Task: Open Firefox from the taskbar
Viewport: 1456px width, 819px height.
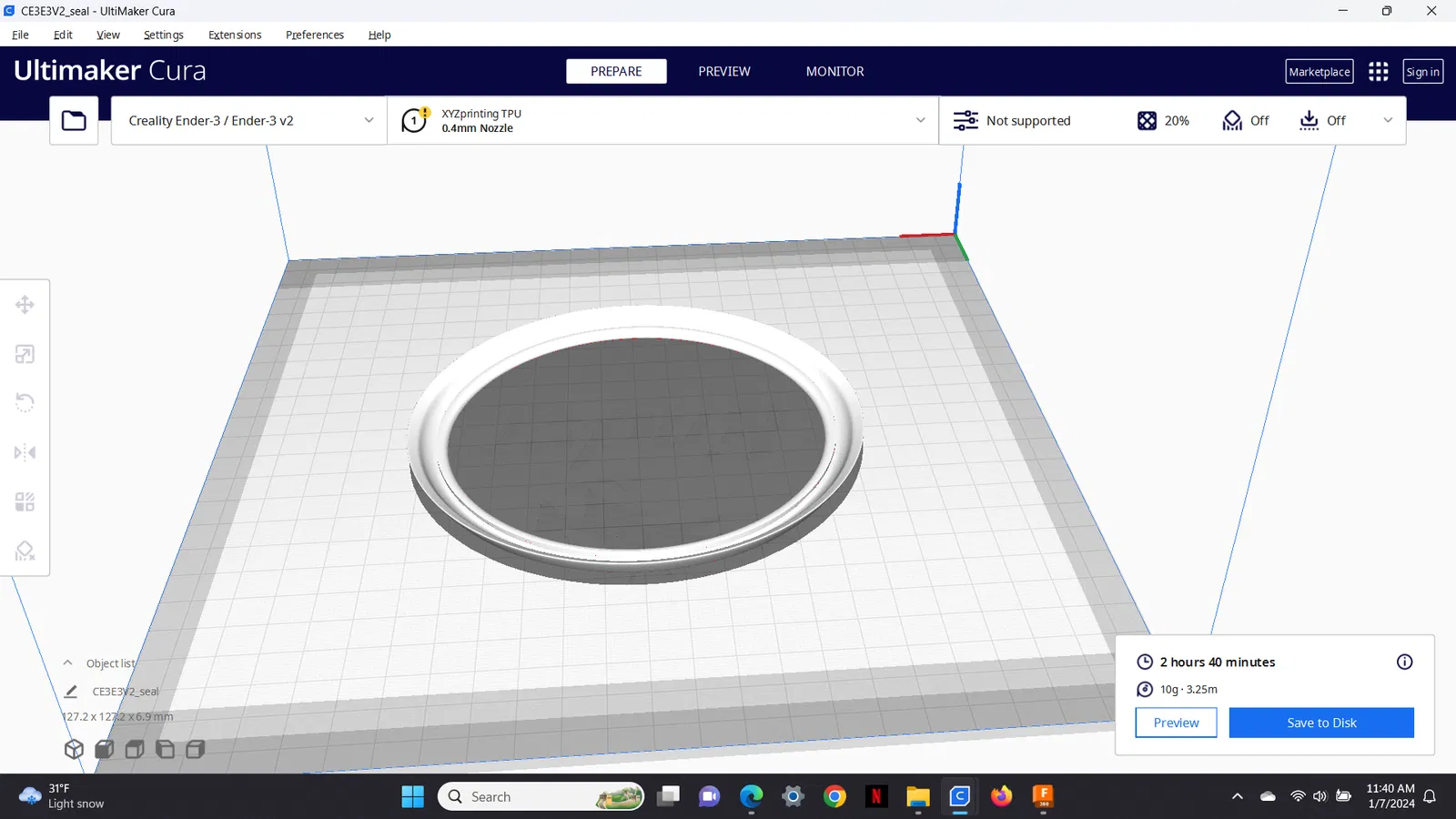Action: [x=1001, y=797]
